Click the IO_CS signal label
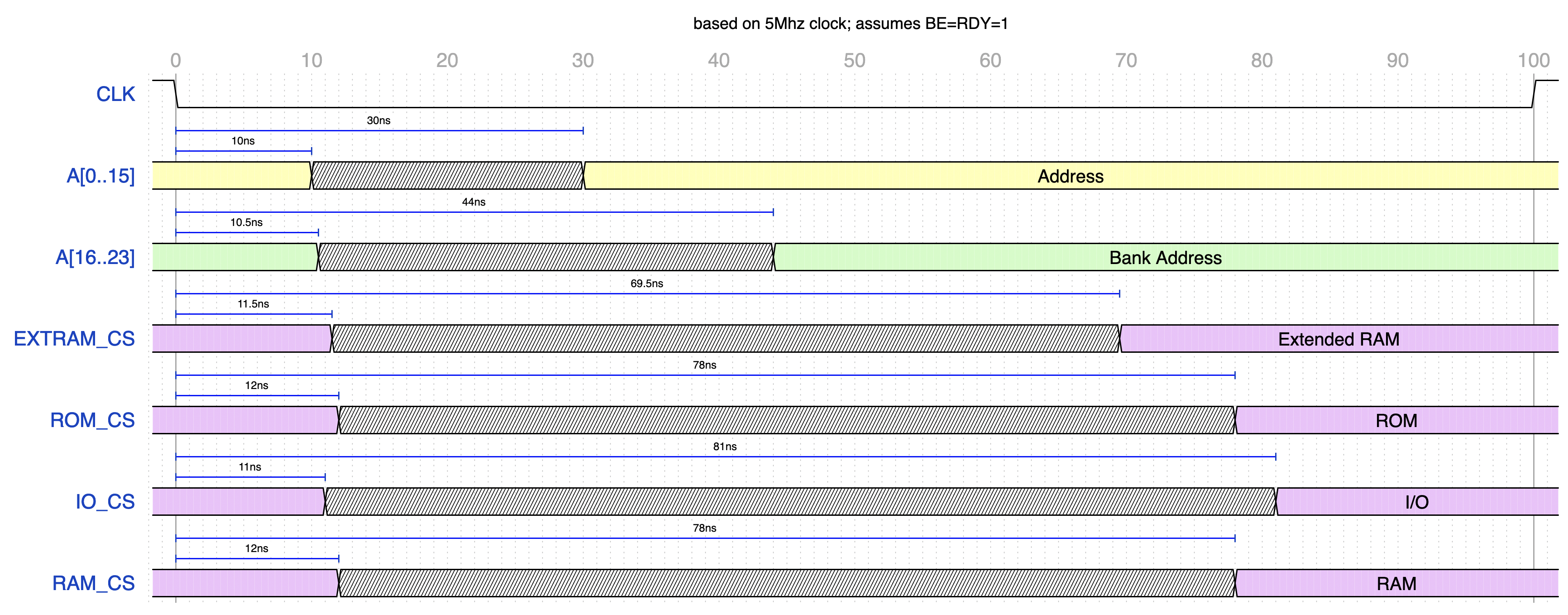1568x615 pixels. point(105,502)
